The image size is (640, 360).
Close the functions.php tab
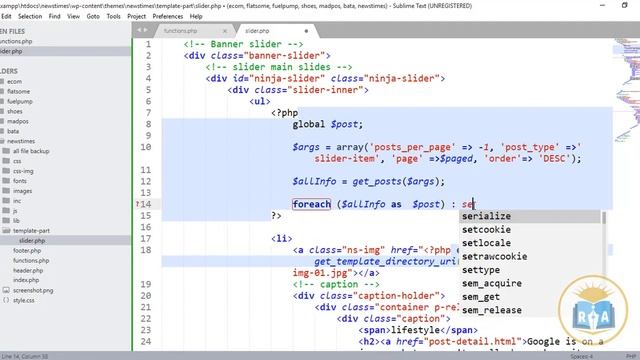point(225,31)
